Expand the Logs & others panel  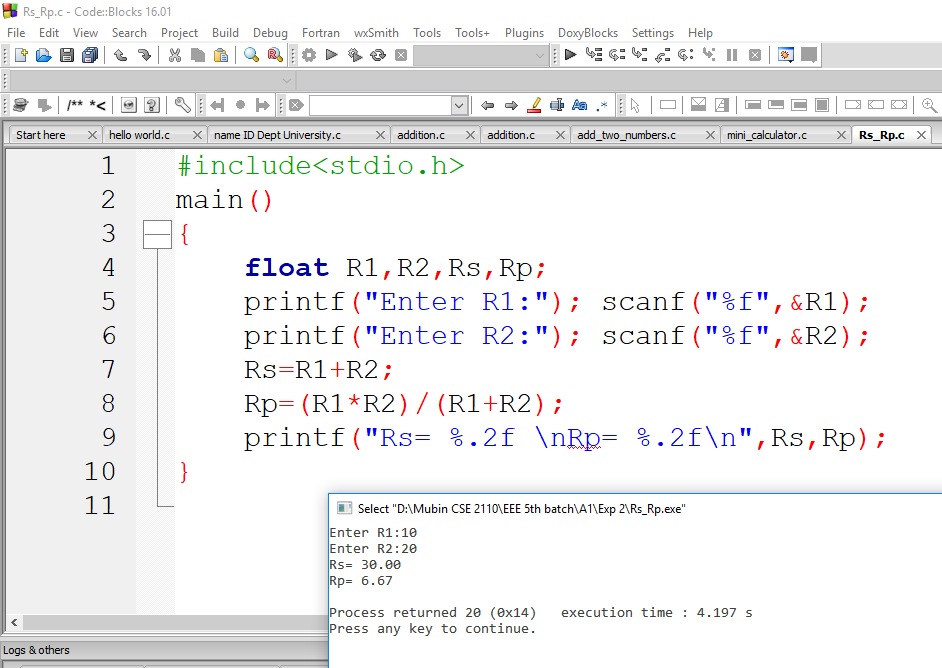36,650
